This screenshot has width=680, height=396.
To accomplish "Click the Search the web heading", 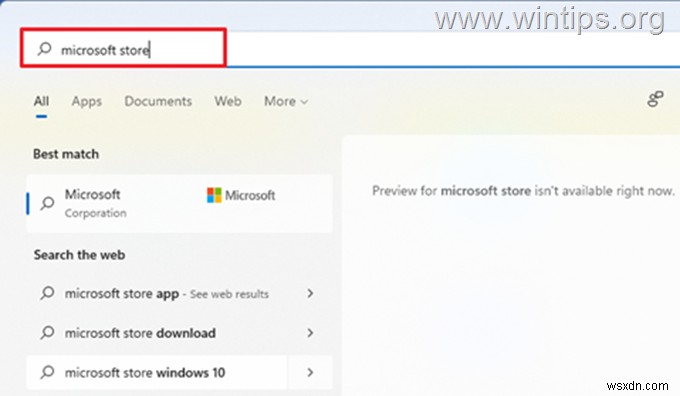I will tap(79, 255).
